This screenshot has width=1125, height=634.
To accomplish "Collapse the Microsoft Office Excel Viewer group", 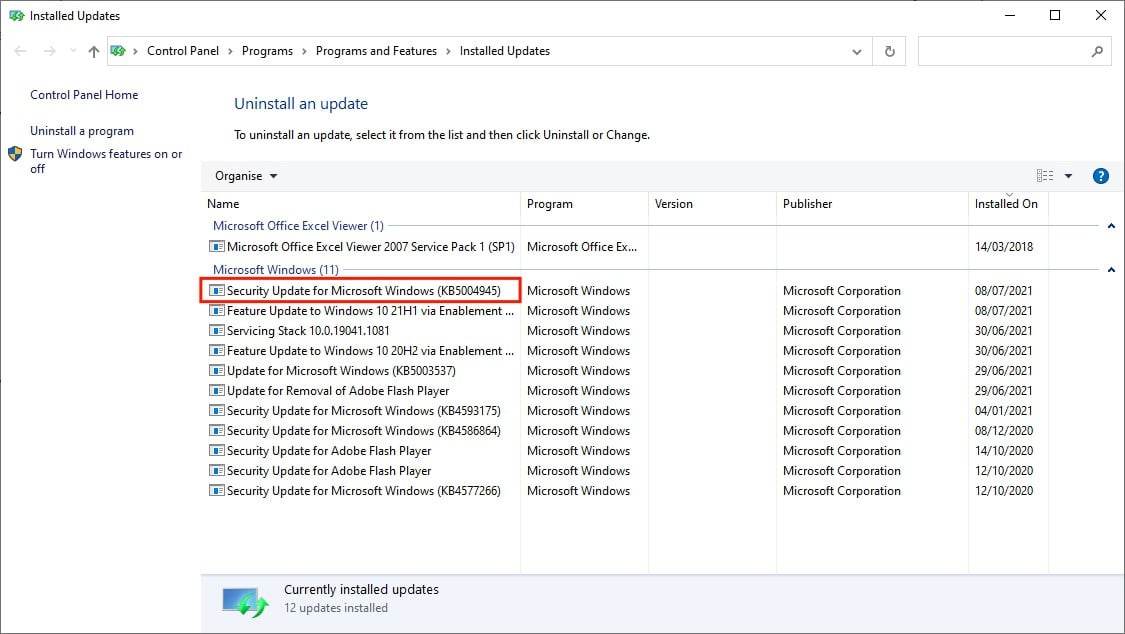I will pos(1110,225).
